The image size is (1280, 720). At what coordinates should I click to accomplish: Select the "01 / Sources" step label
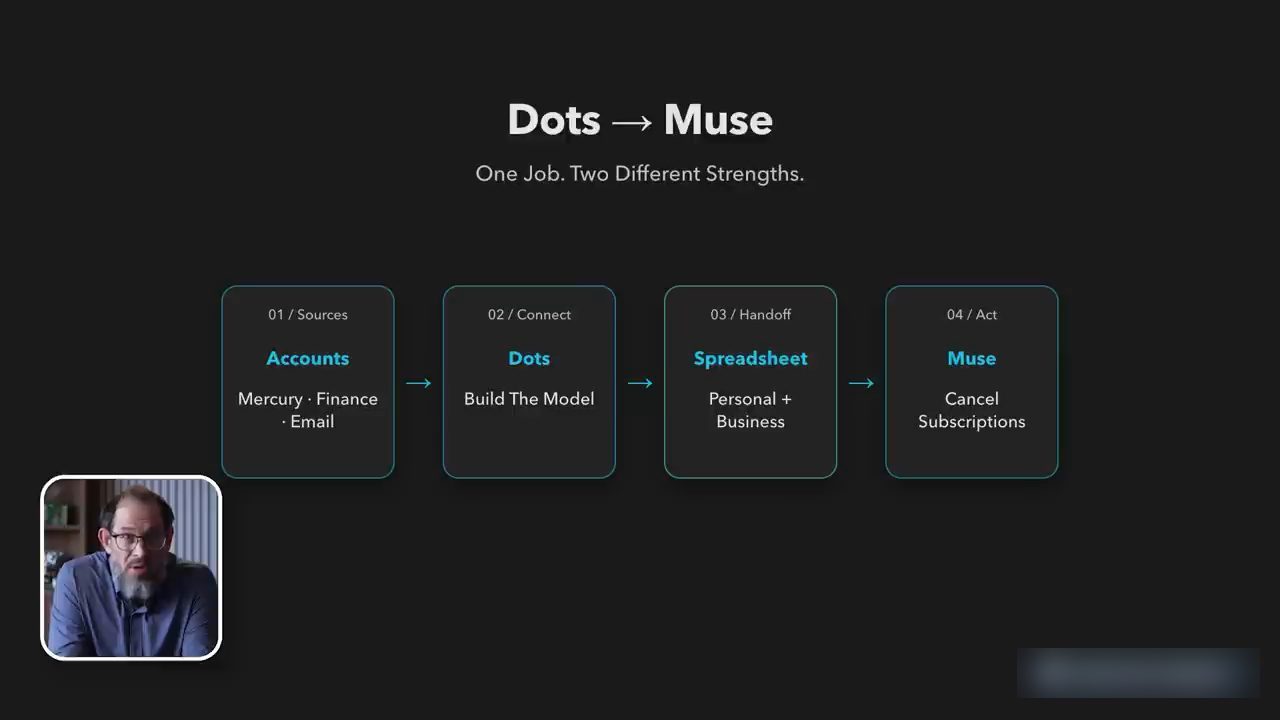click(x=308, y=314)
